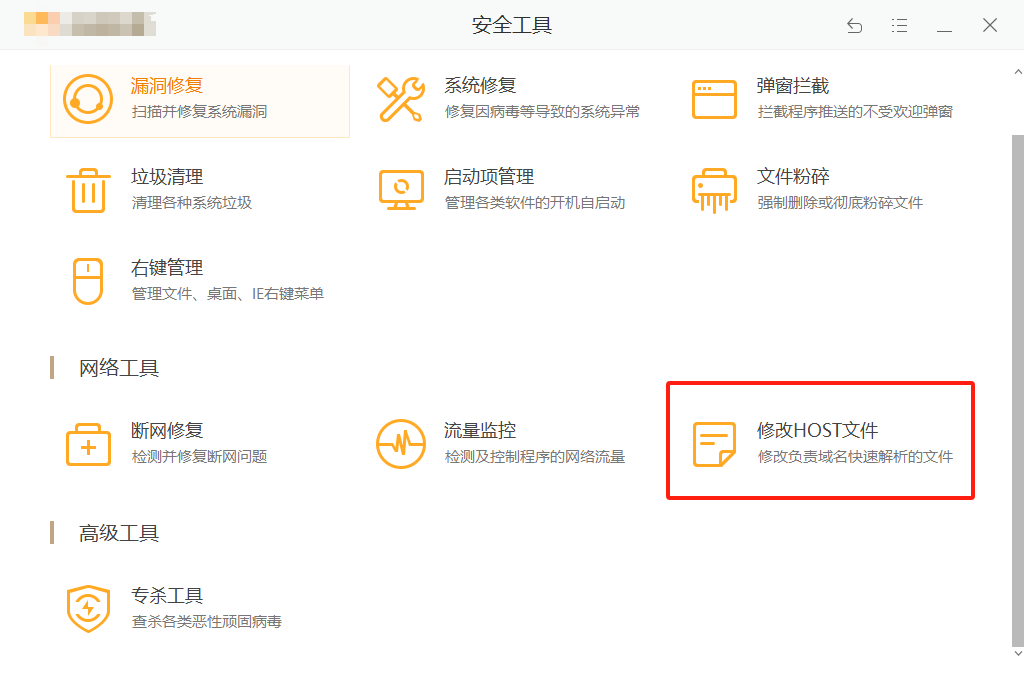Click description 检测及控制程序的网络流量
1024x674 pixels.
click(535, 457)
